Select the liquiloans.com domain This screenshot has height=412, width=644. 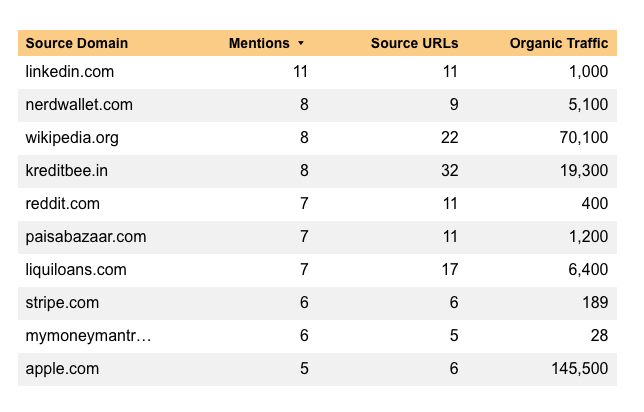click(76, 269)
